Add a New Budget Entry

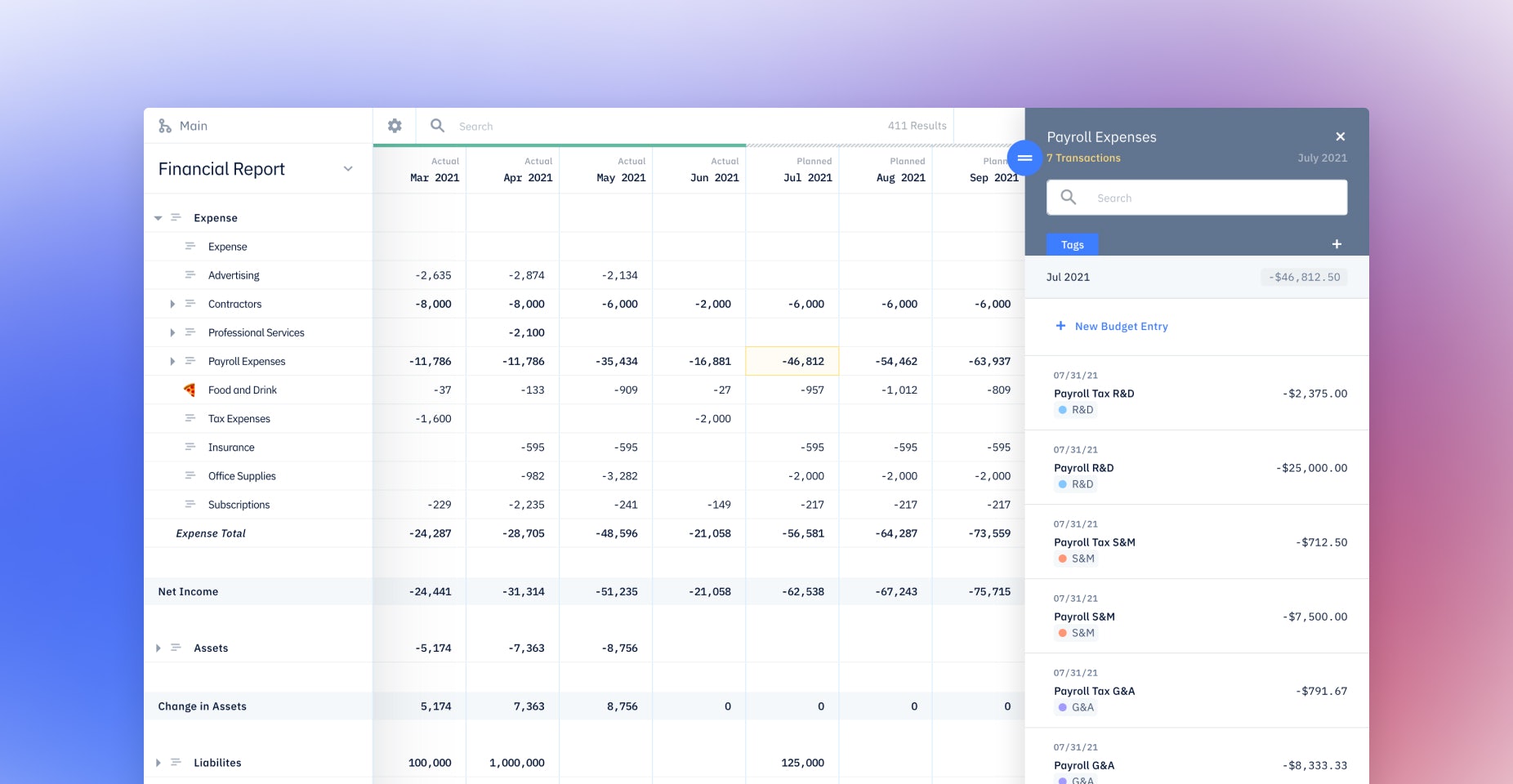coord(1112,326)
